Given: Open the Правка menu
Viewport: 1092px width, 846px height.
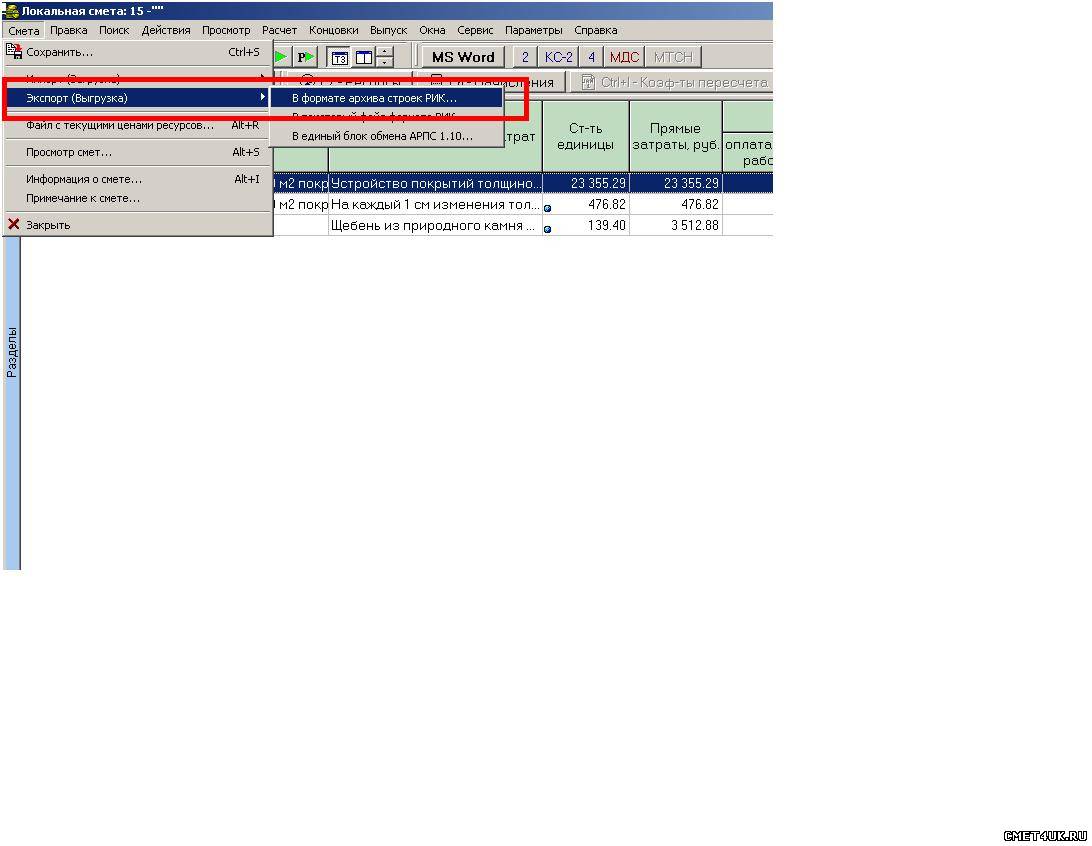Looking at the screenshot, I should [x=68, y=30].
